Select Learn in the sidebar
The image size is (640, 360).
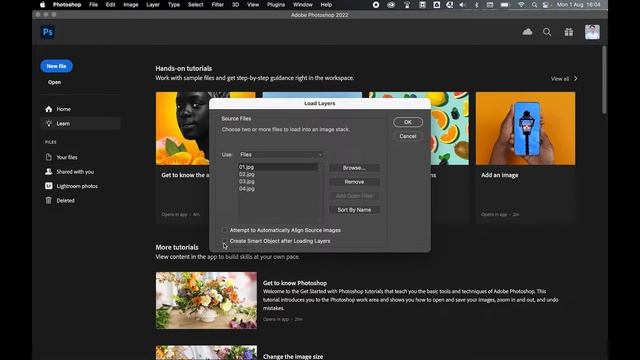point(80,123)
